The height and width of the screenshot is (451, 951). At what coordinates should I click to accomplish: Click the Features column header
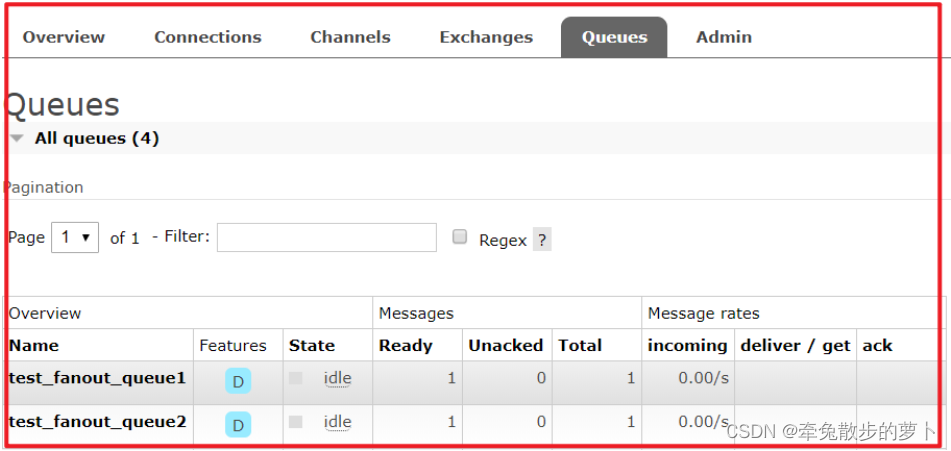tap(233, 346)
